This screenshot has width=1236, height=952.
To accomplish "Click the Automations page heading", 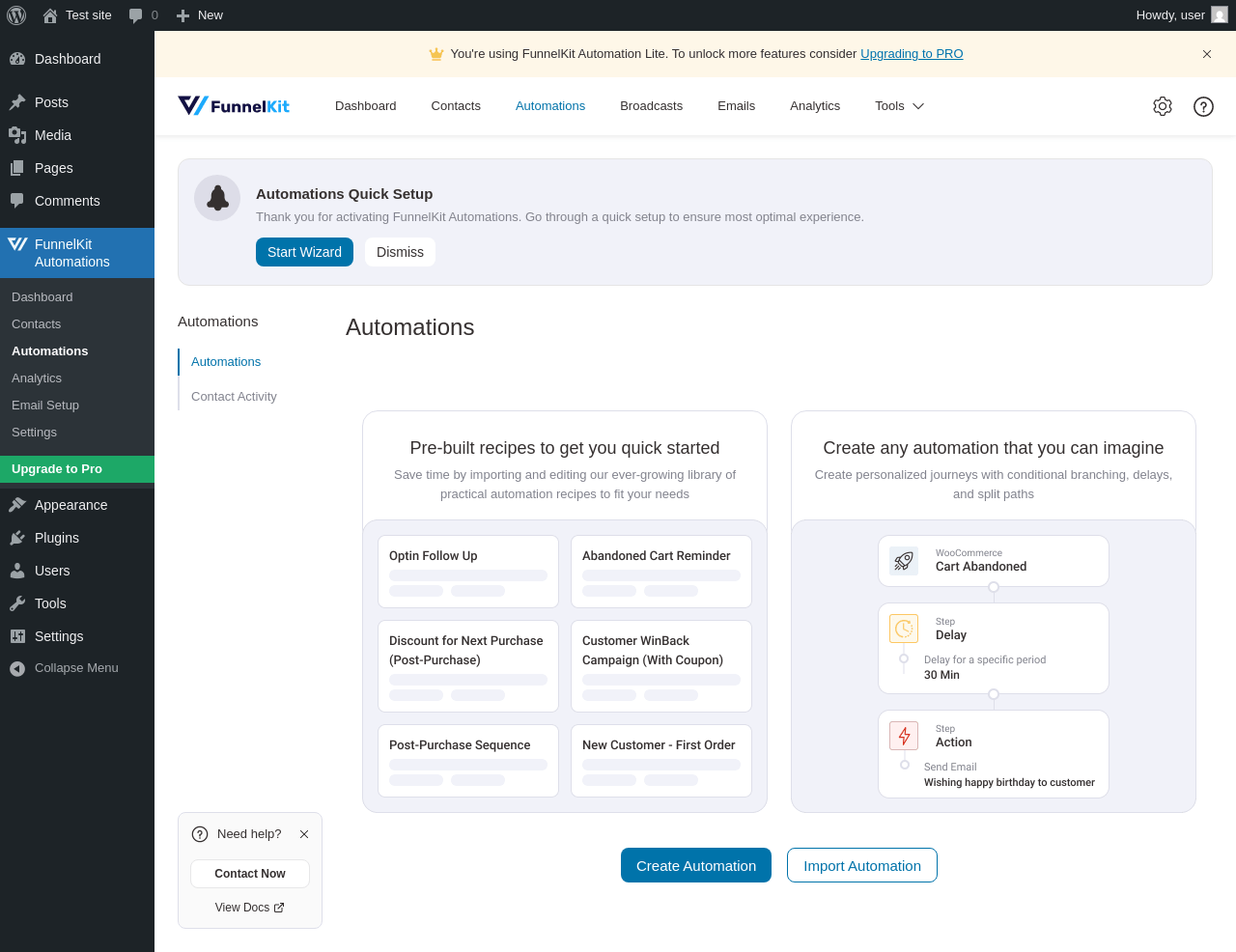I will (x=410, y=327).
